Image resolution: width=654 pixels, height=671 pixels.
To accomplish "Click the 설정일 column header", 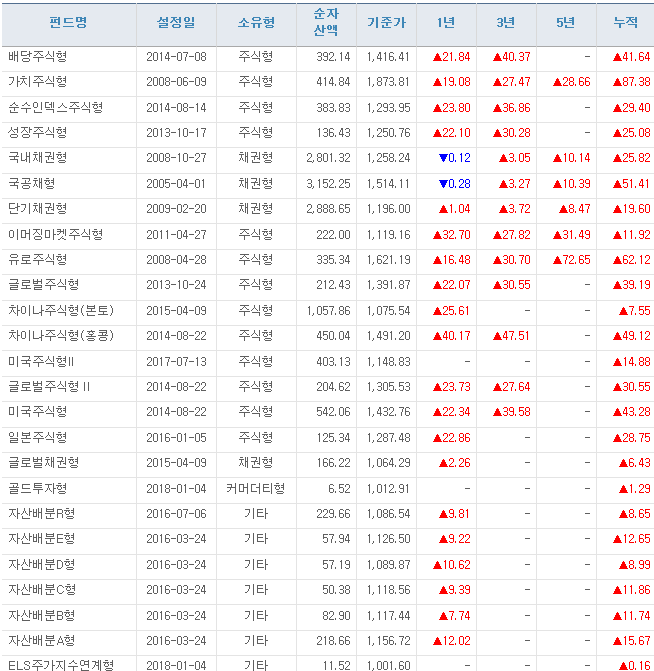I will (x=176, y=23).
